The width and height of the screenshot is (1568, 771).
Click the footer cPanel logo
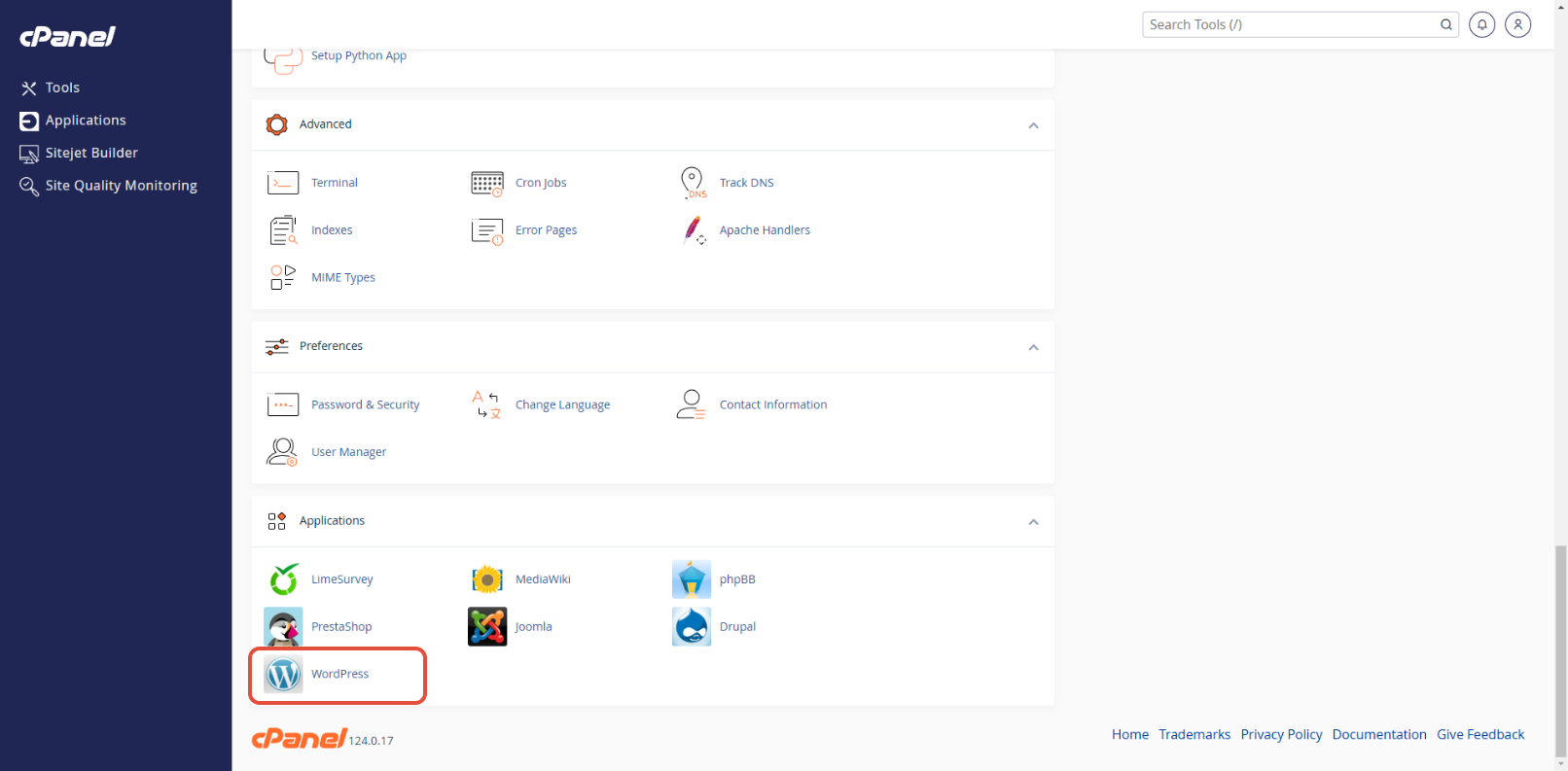tap(299, 739)
